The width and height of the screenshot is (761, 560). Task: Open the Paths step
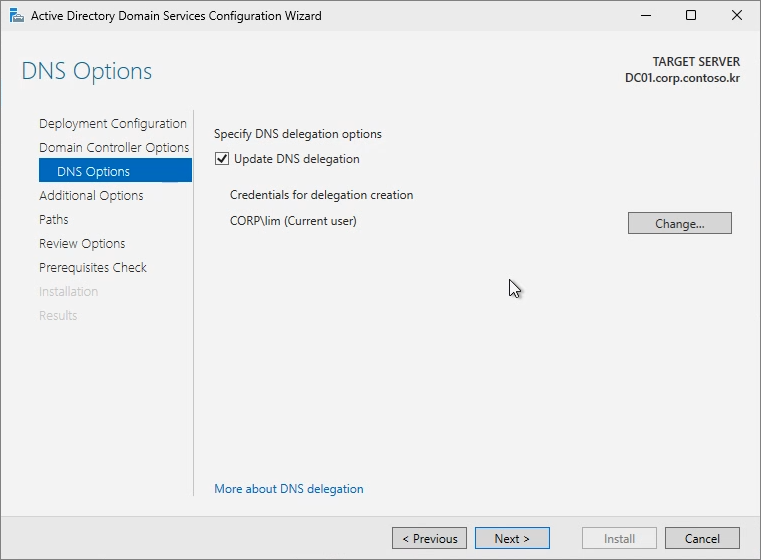pos(53,219)
